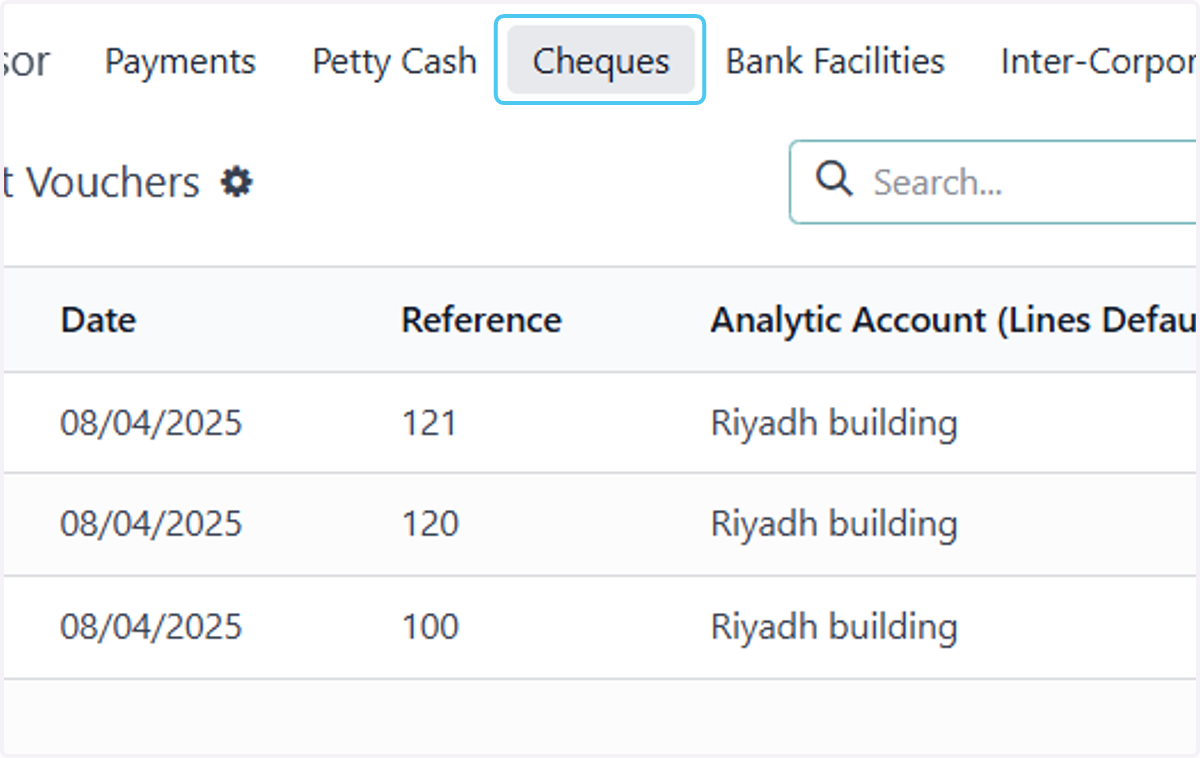This screenshot has width=1200, height=758.
Task: Open the Bank Facilities menu
Action: [835, 61]
